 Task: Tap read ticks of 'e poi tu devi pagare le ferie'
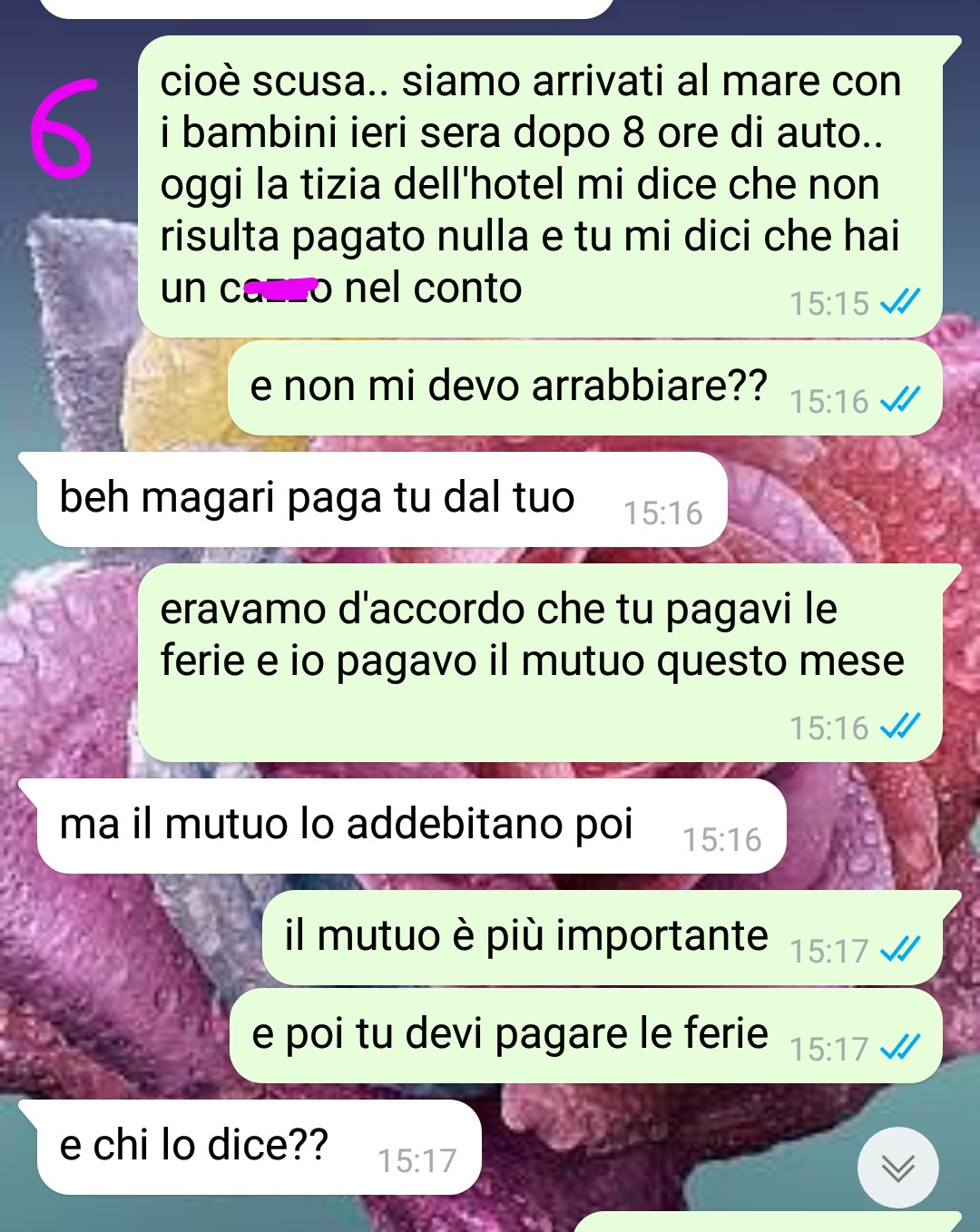coord(901,1047)
